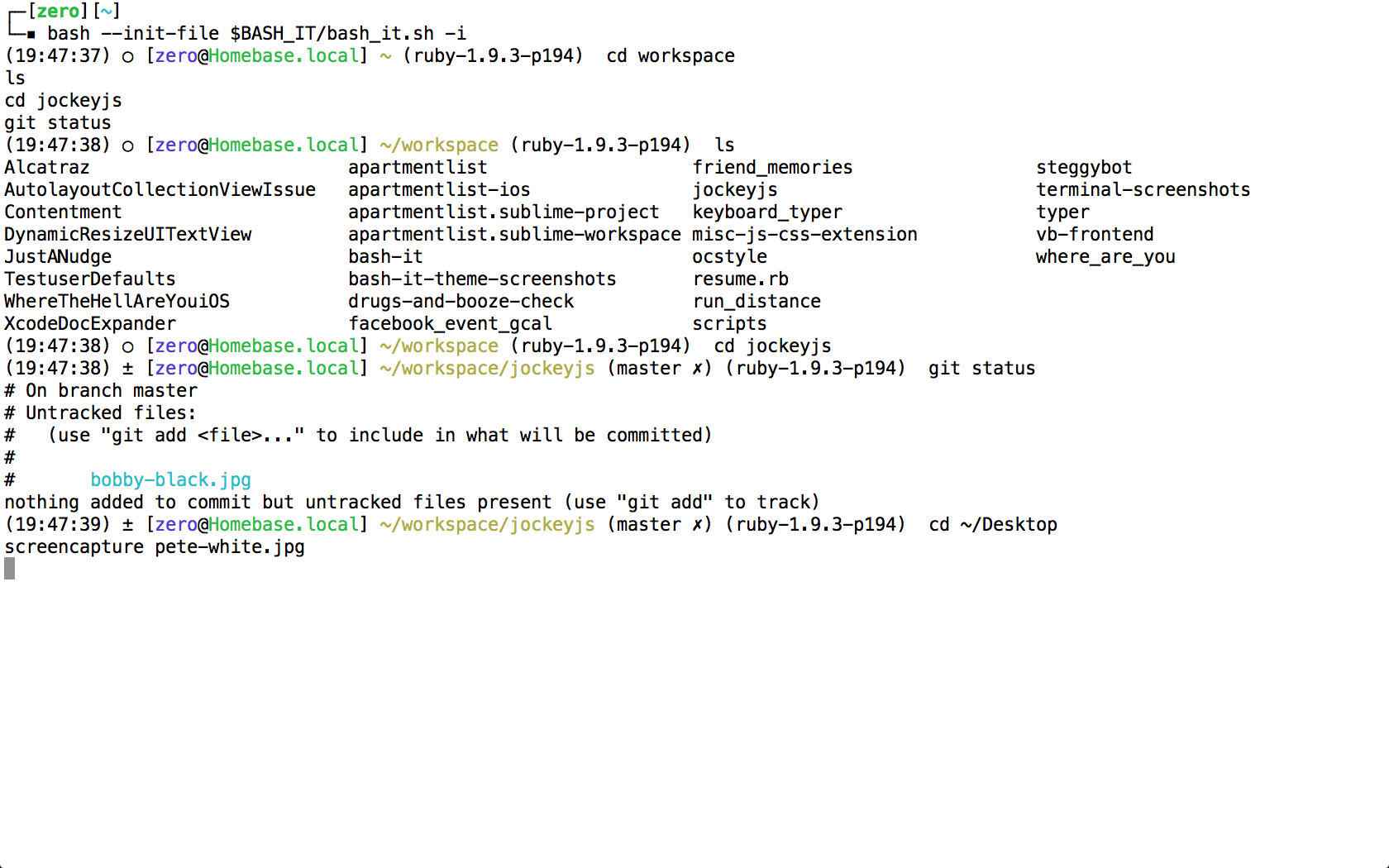Select the friend_memories folder name
This screenshot has height=868, width=1389.
pyautogui.click(x=772, y=168)
